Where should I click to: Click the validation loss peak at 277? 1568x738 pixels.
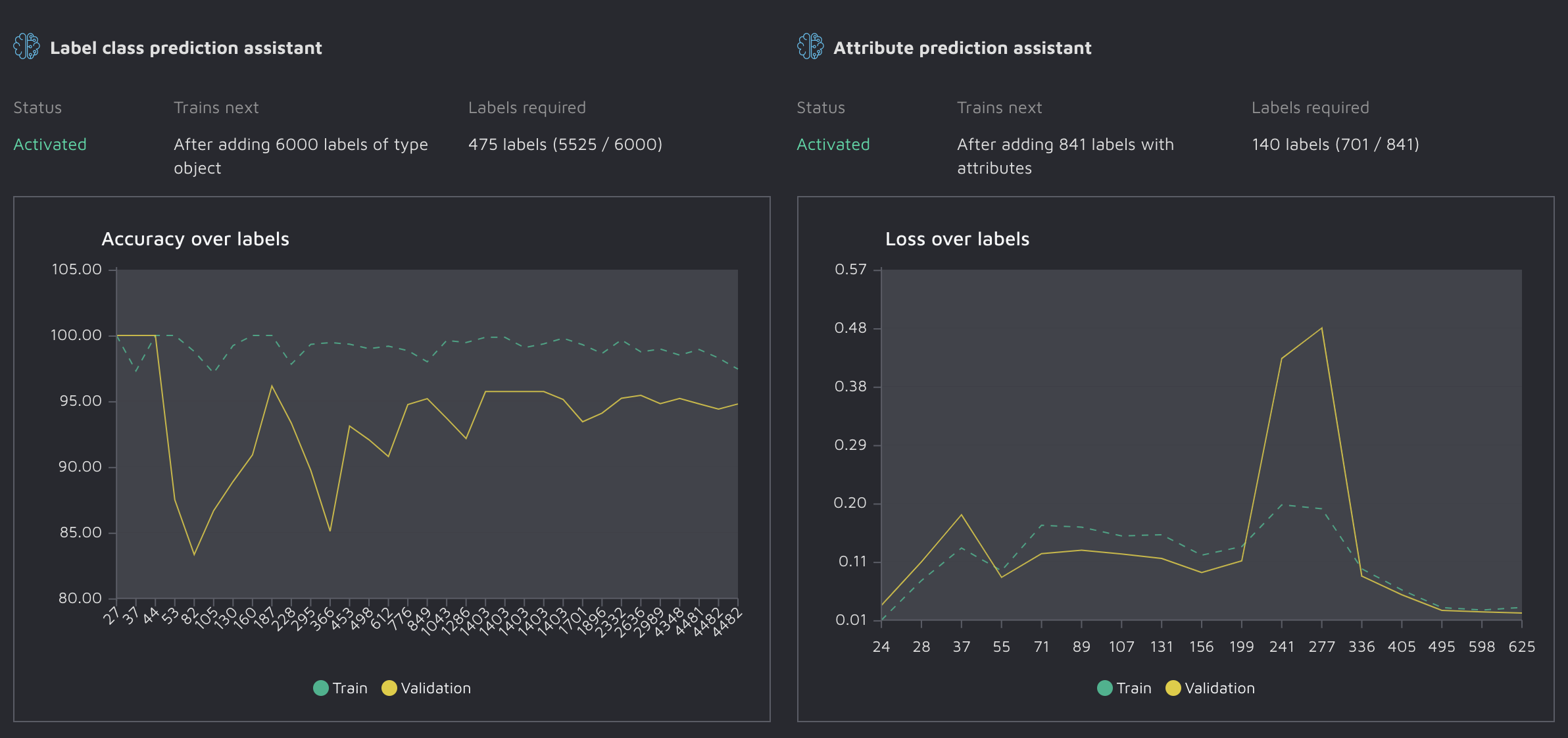pyautogui.click(x=1321, y=328)
